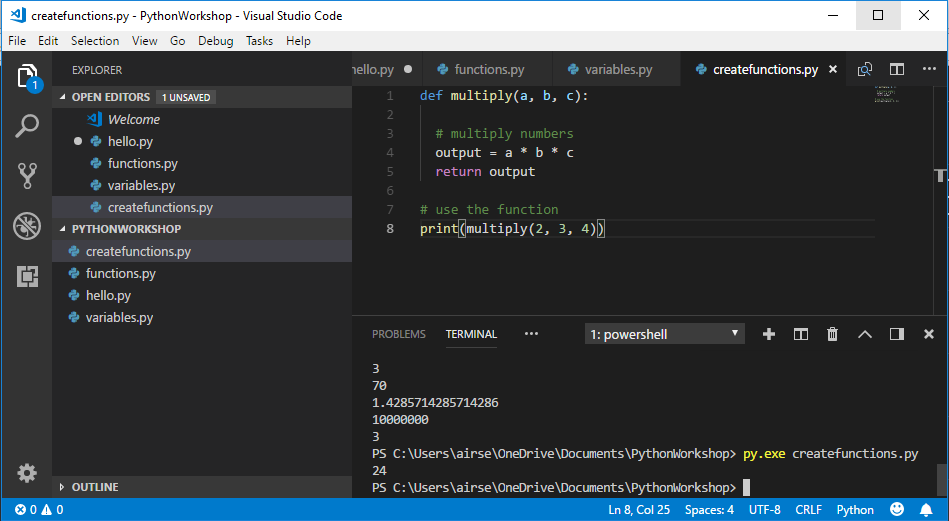Click the unsaved dot on hello.py tab
This screenshot has height=521, width=949.
[408, 70]
